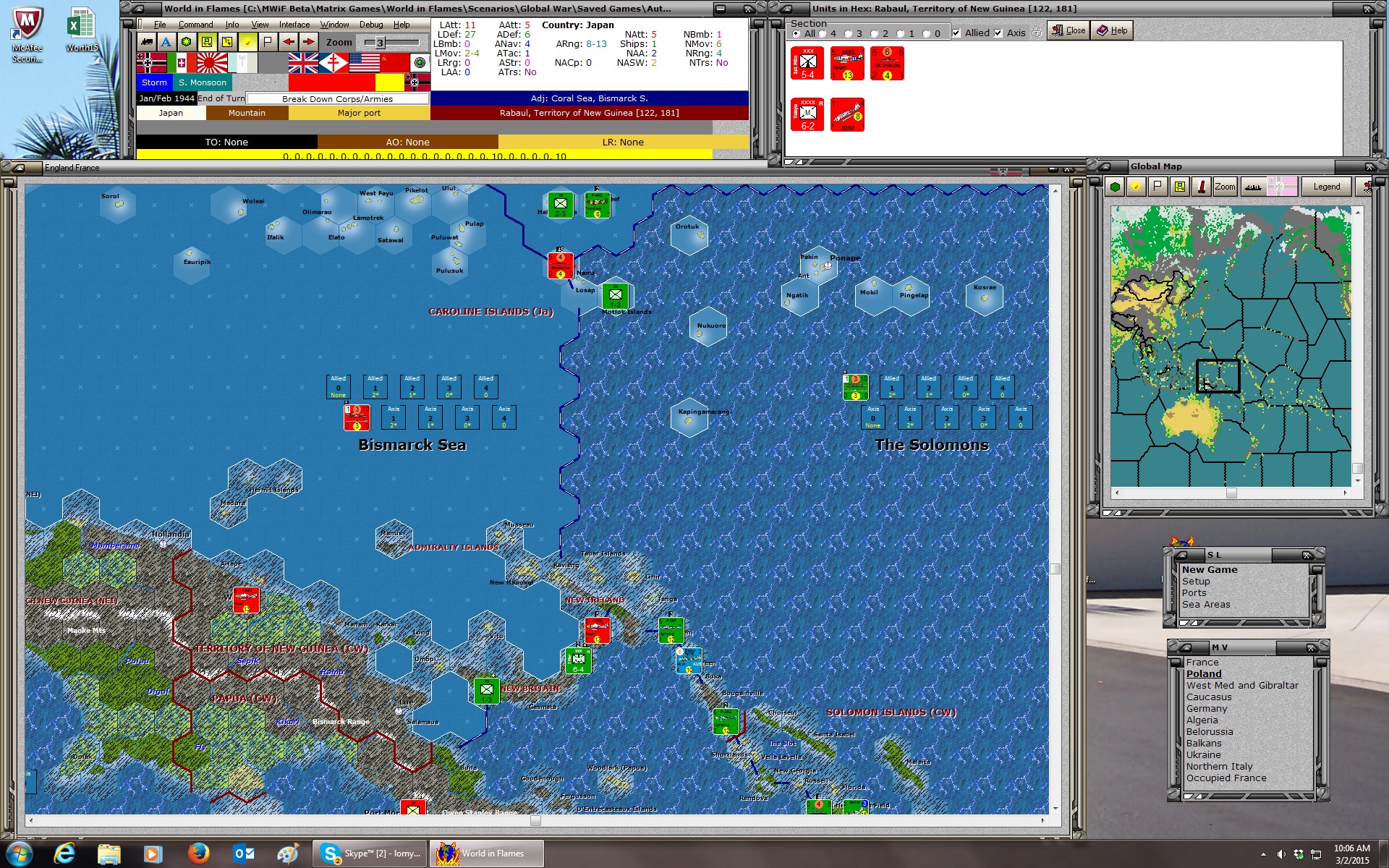Click the white flag icon in Global Map toolbar
This screenshot has width=1389, height=868.
1157,187
